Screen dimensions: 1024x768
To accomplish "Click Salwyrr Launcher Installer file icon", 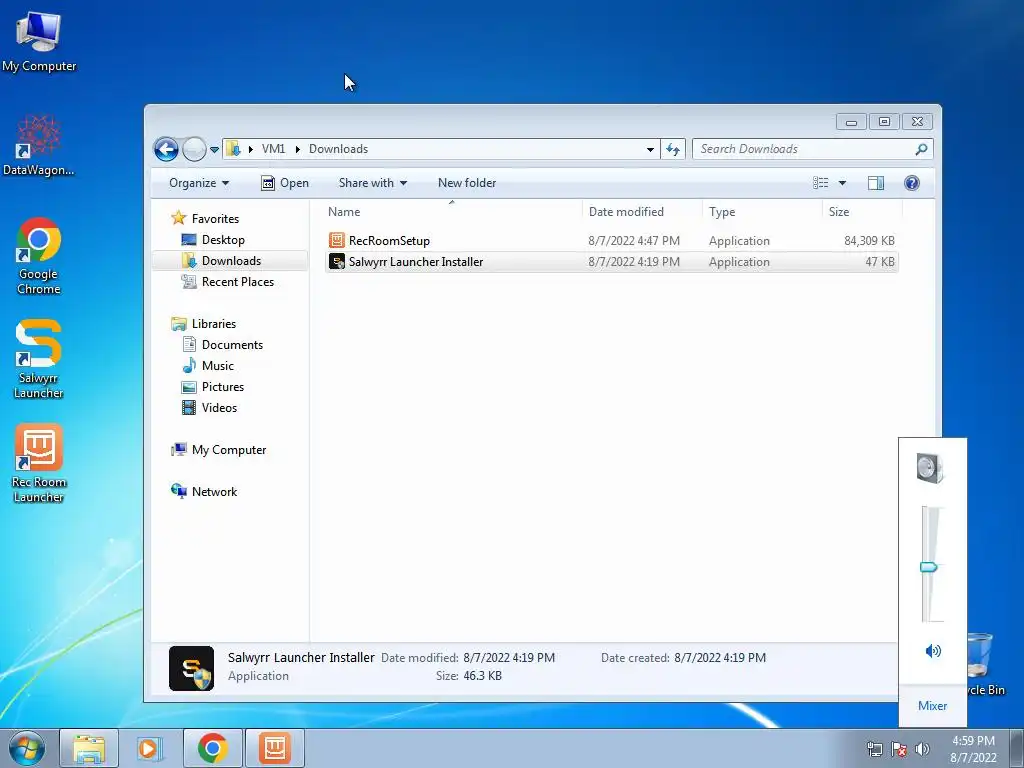I will 336,262.
